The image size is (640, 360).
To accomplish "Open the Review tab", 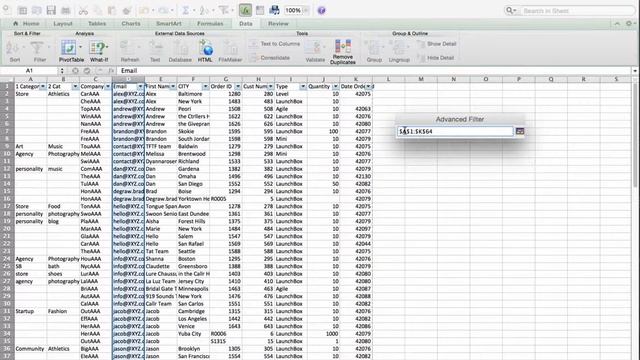I will (278, 24).
